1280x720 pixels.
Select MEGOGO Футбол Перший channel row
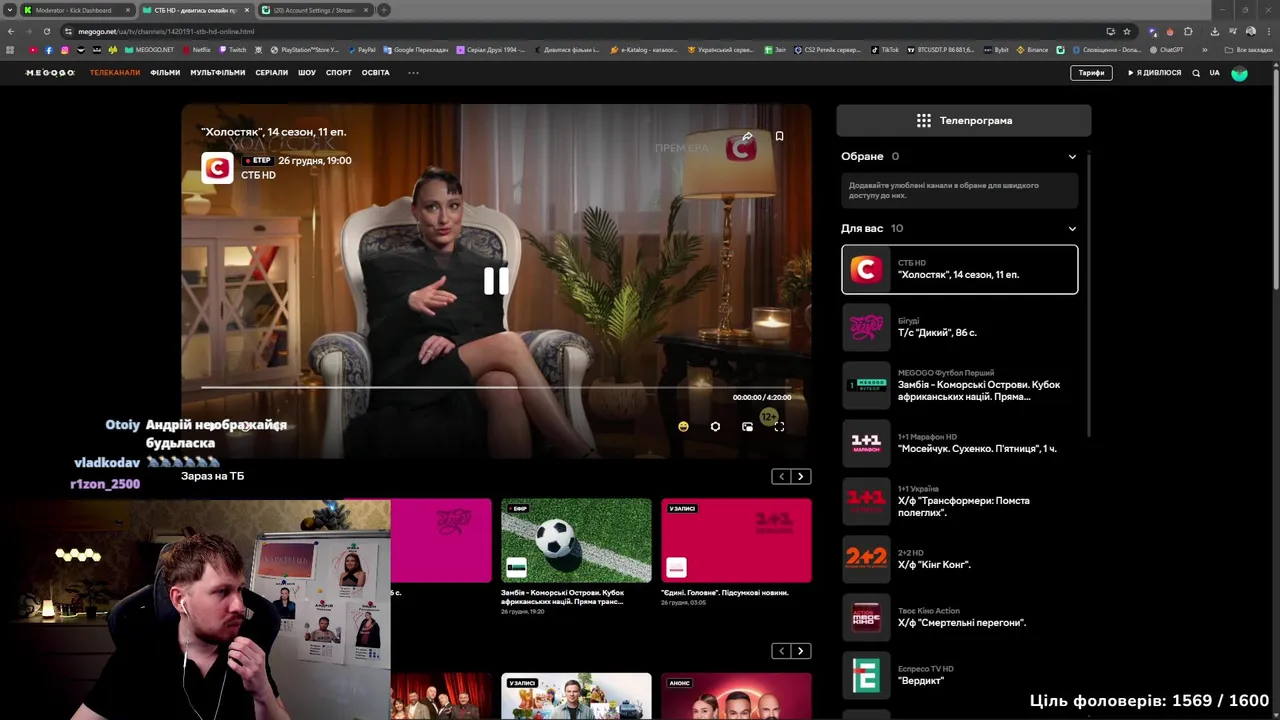[x=960, y=385]
